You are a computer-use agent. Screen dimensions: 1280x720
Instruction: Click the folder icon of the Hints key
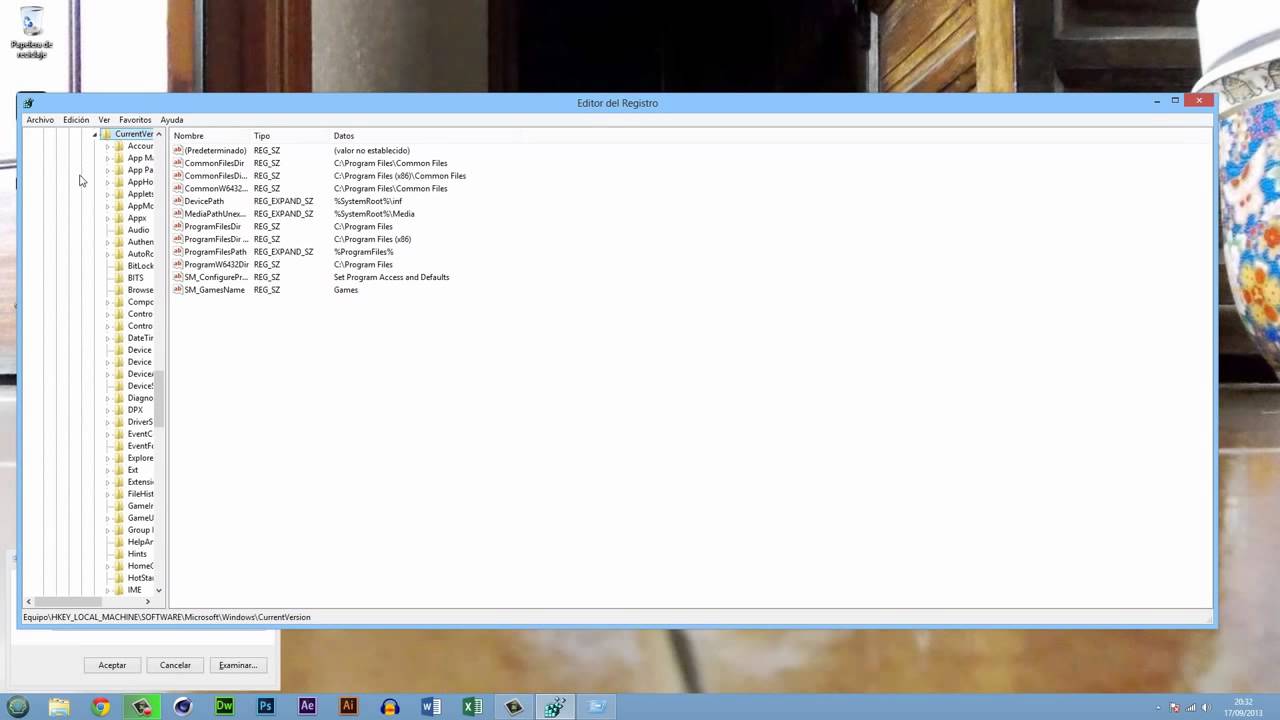119,554
